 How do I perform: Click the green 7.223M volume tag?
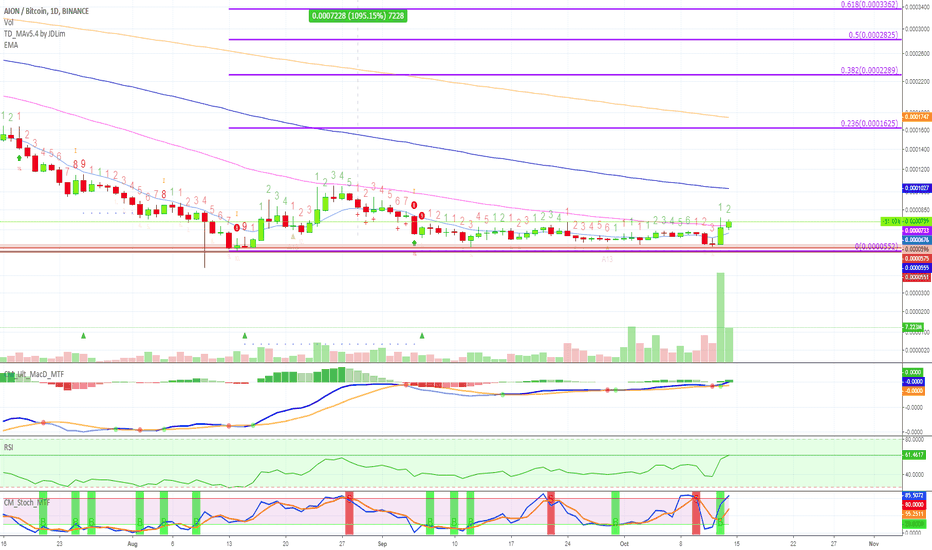(913, 327)
